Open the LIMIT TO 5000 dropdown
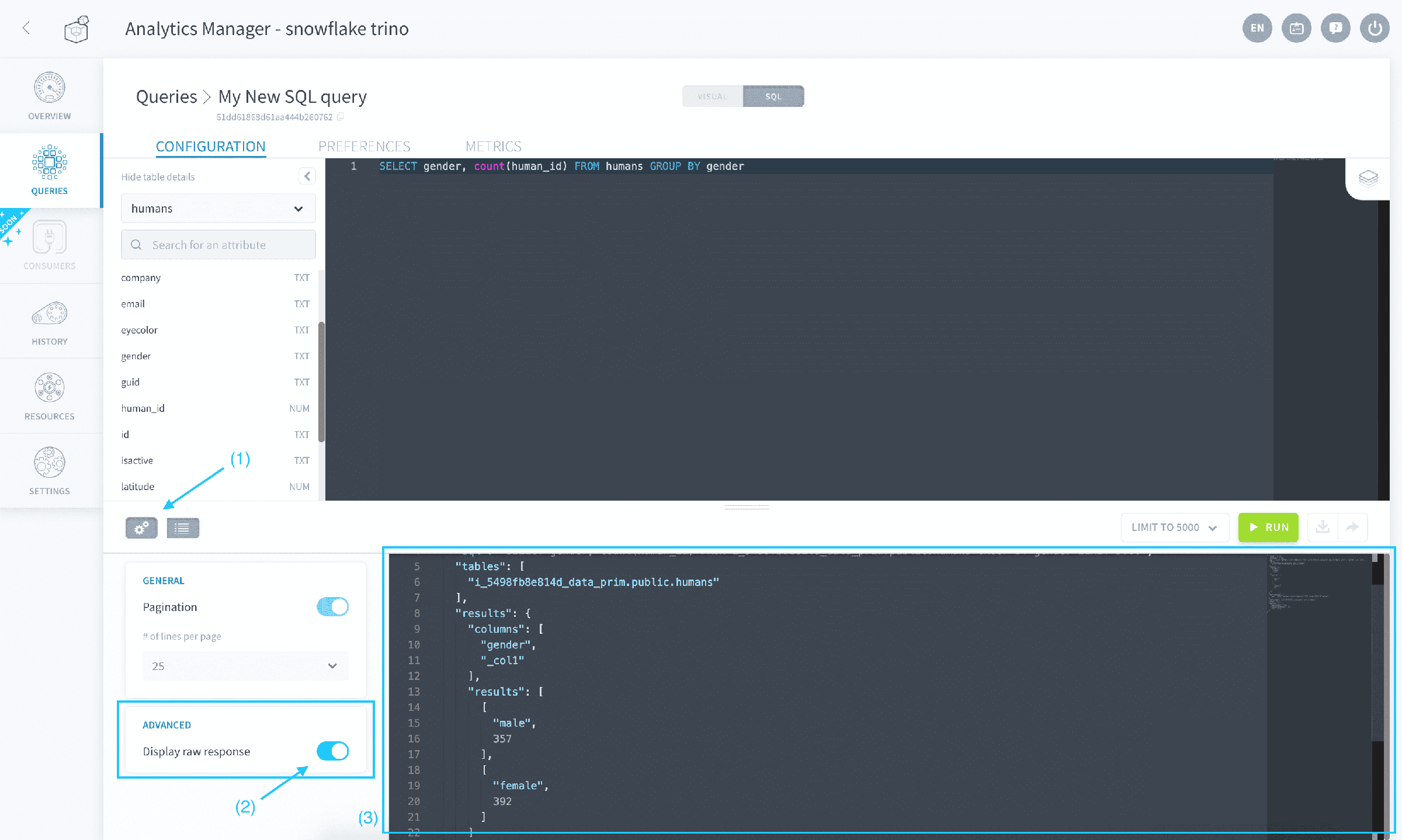Screen dimensions: 1402x840 tap(1175, 527)
